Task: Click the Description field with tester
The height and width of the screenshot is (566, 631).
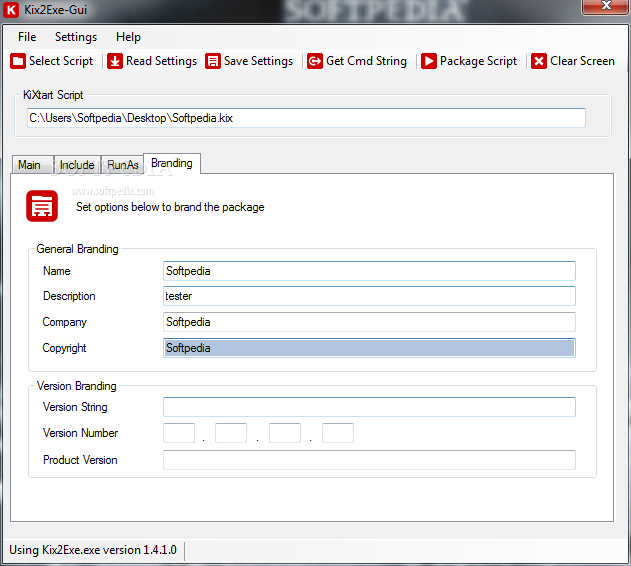Action: (369, 296)
